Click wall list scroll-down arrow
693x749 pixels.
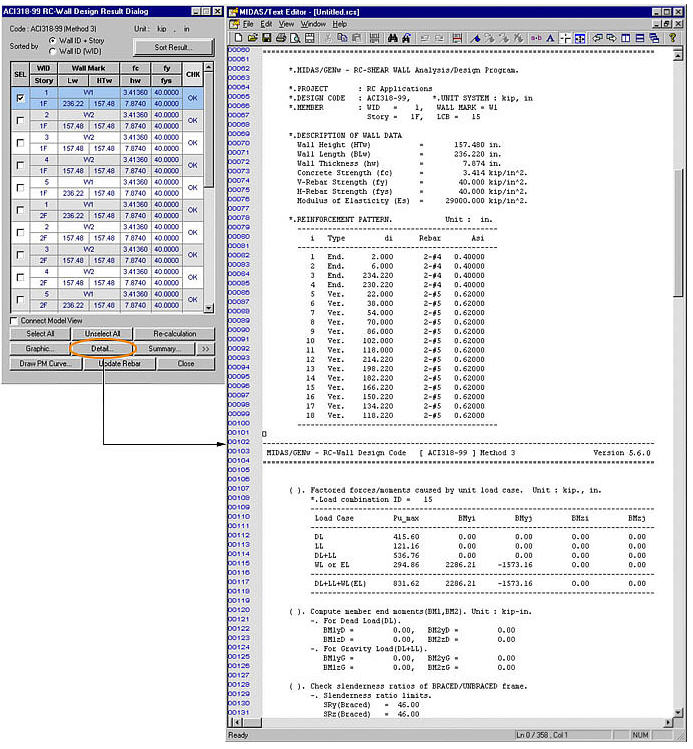coord(209,309)
